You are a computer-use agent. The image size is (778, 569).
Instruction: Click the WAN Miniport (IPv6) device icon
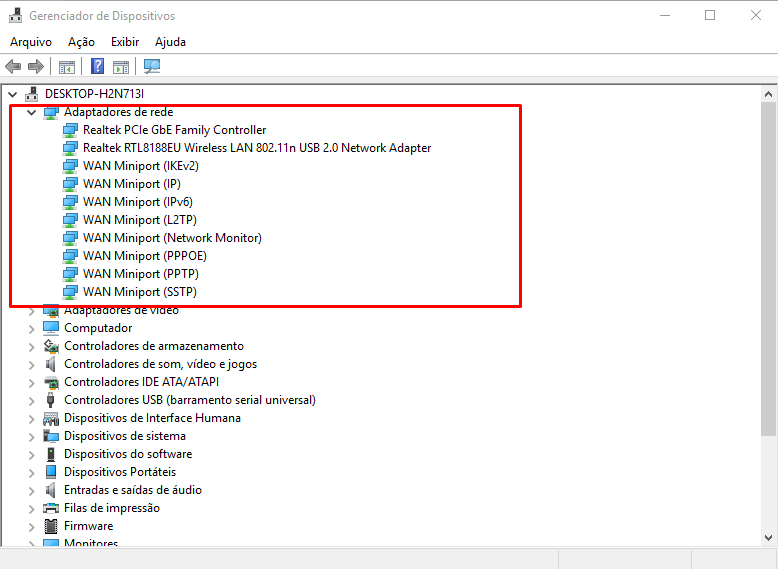click(x=70, y=202)
